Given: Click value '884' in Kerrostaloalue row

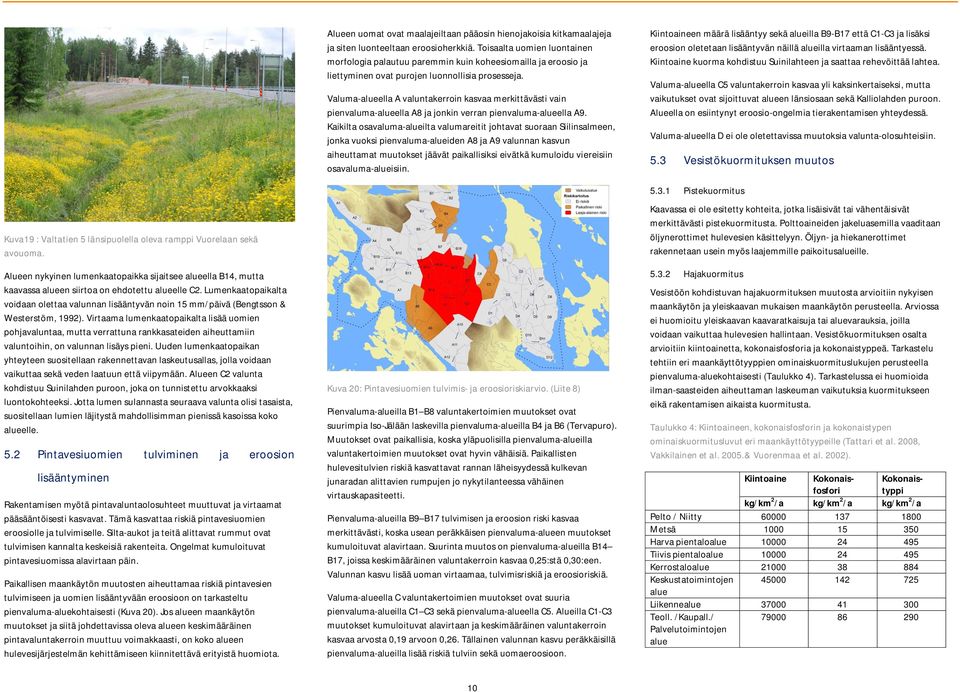Looking at the screenshot, I should click(911, 567).
